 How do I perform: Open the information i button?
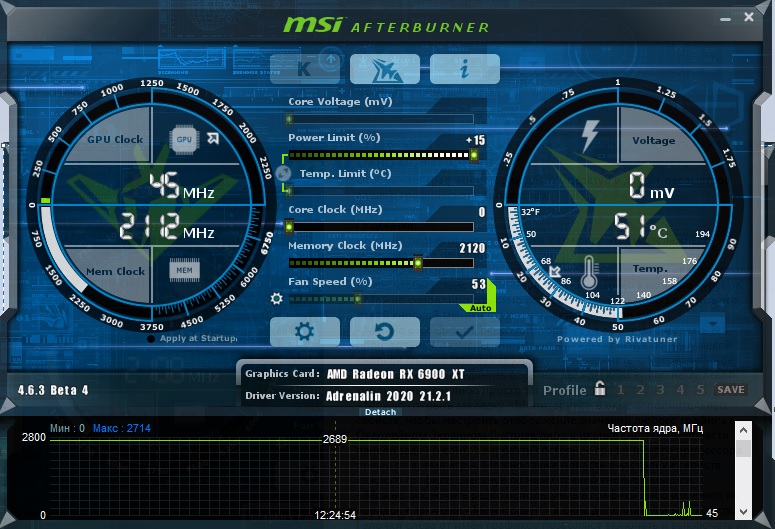click(x=465, y=69)
